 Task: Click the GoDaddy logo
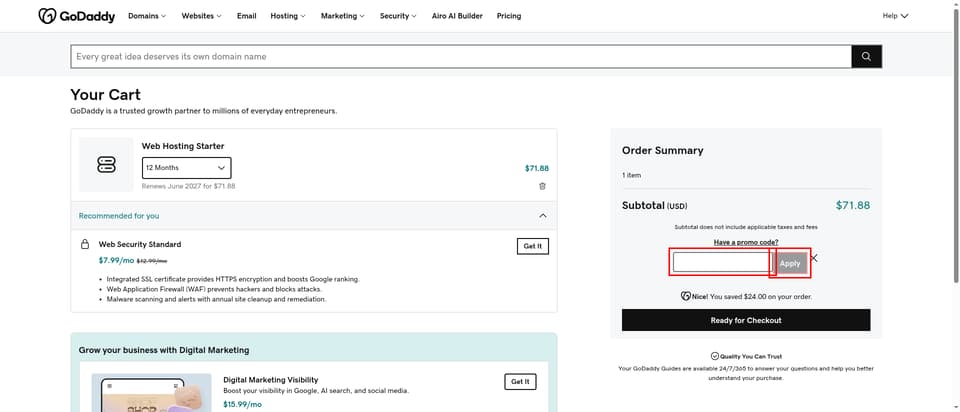pos(77,16)
